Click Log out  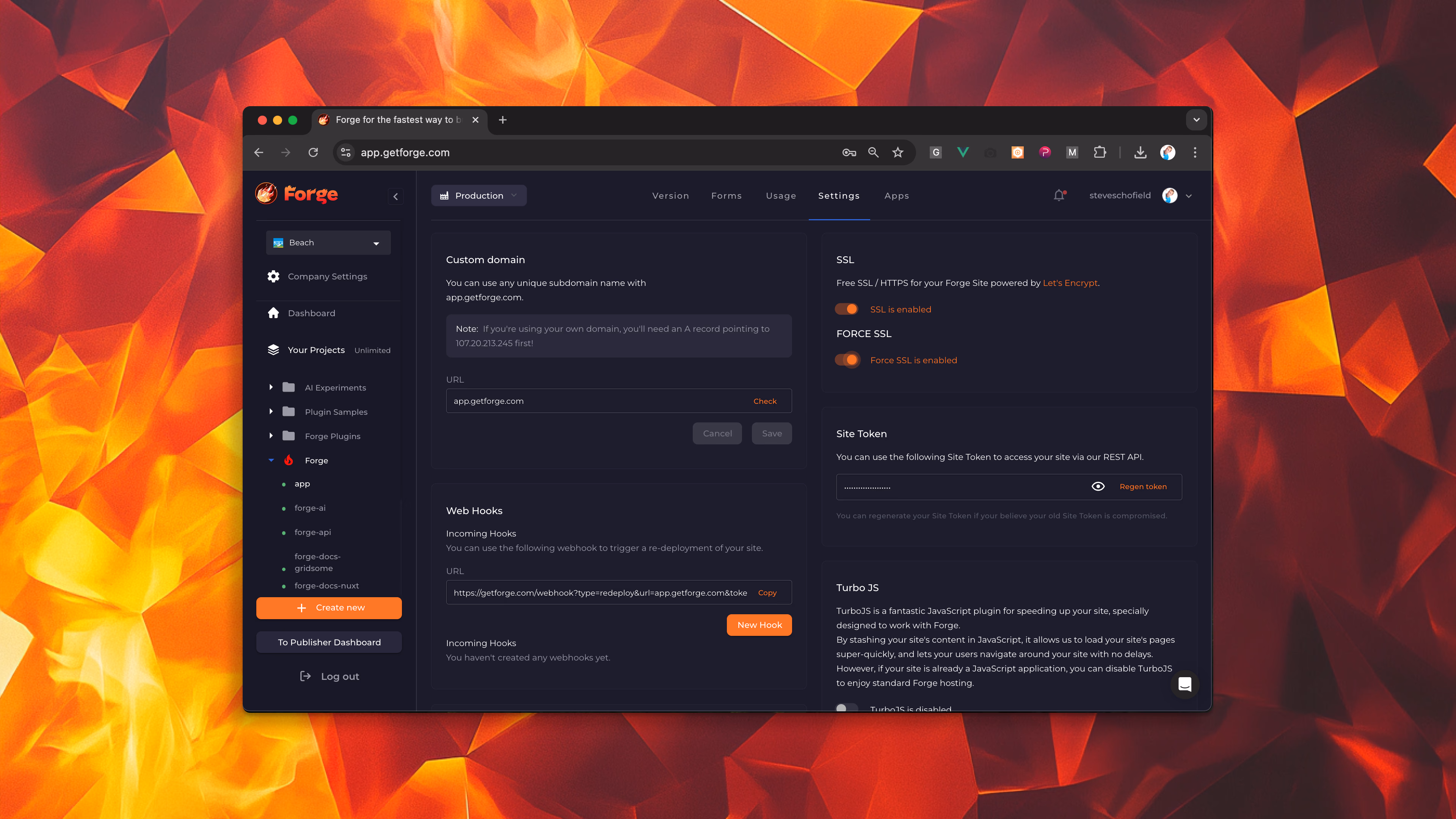pyautogui.click(x=329, y=676)
